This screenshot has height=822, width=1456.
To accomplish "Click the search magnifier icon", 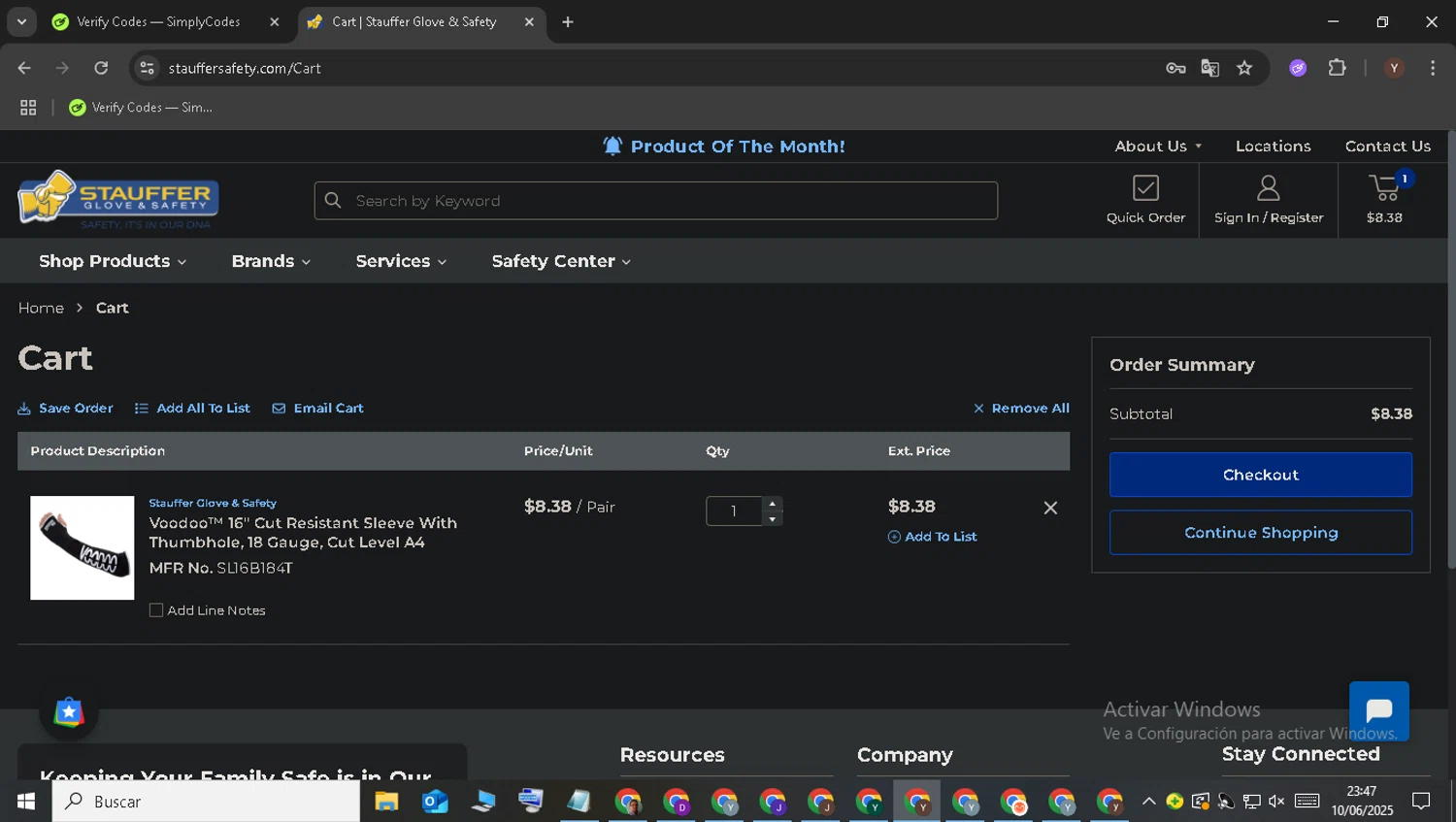I will pos(333,200).
